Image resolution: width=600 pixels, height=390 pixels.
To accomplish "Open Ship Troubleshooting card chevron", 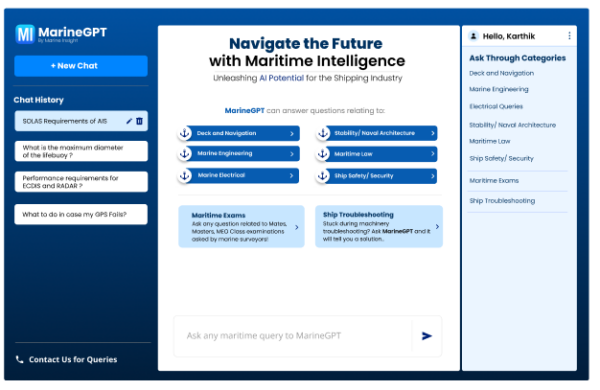I will pos(437,227).
